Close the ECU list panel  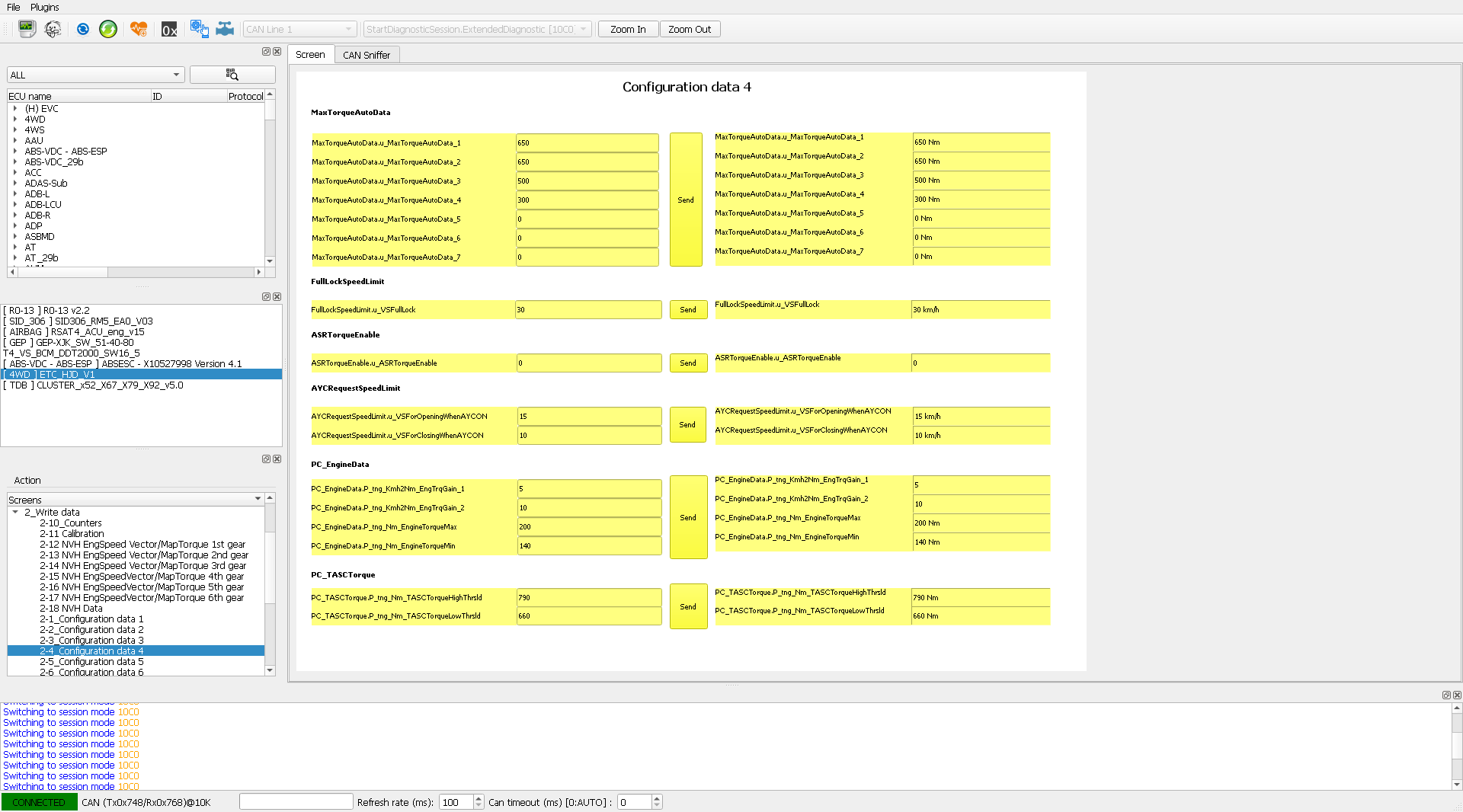pyautogui.click(x=277, y=52)
